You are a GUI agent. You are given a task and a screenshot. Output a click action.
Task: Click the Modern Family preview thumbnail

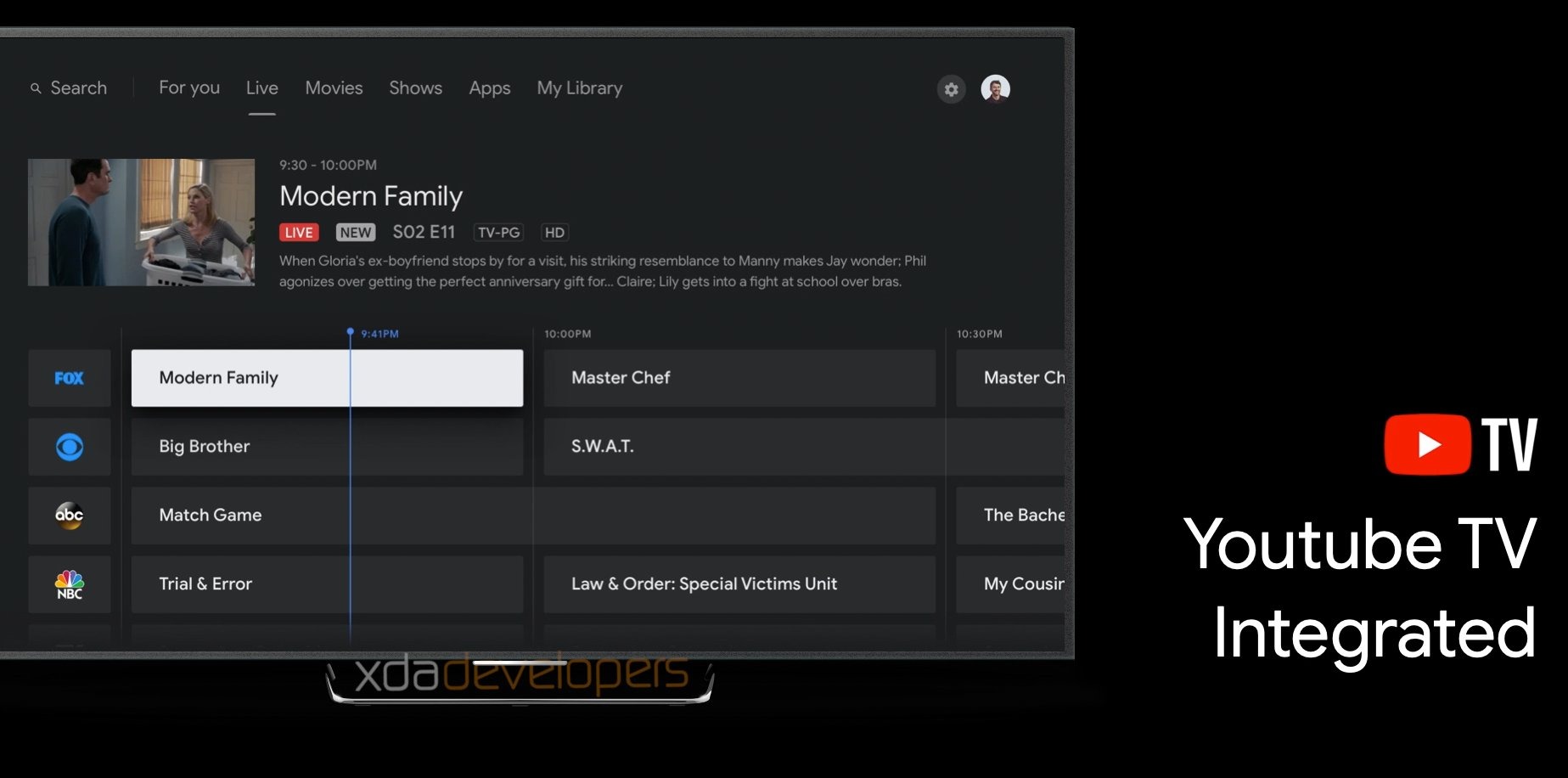141,221
